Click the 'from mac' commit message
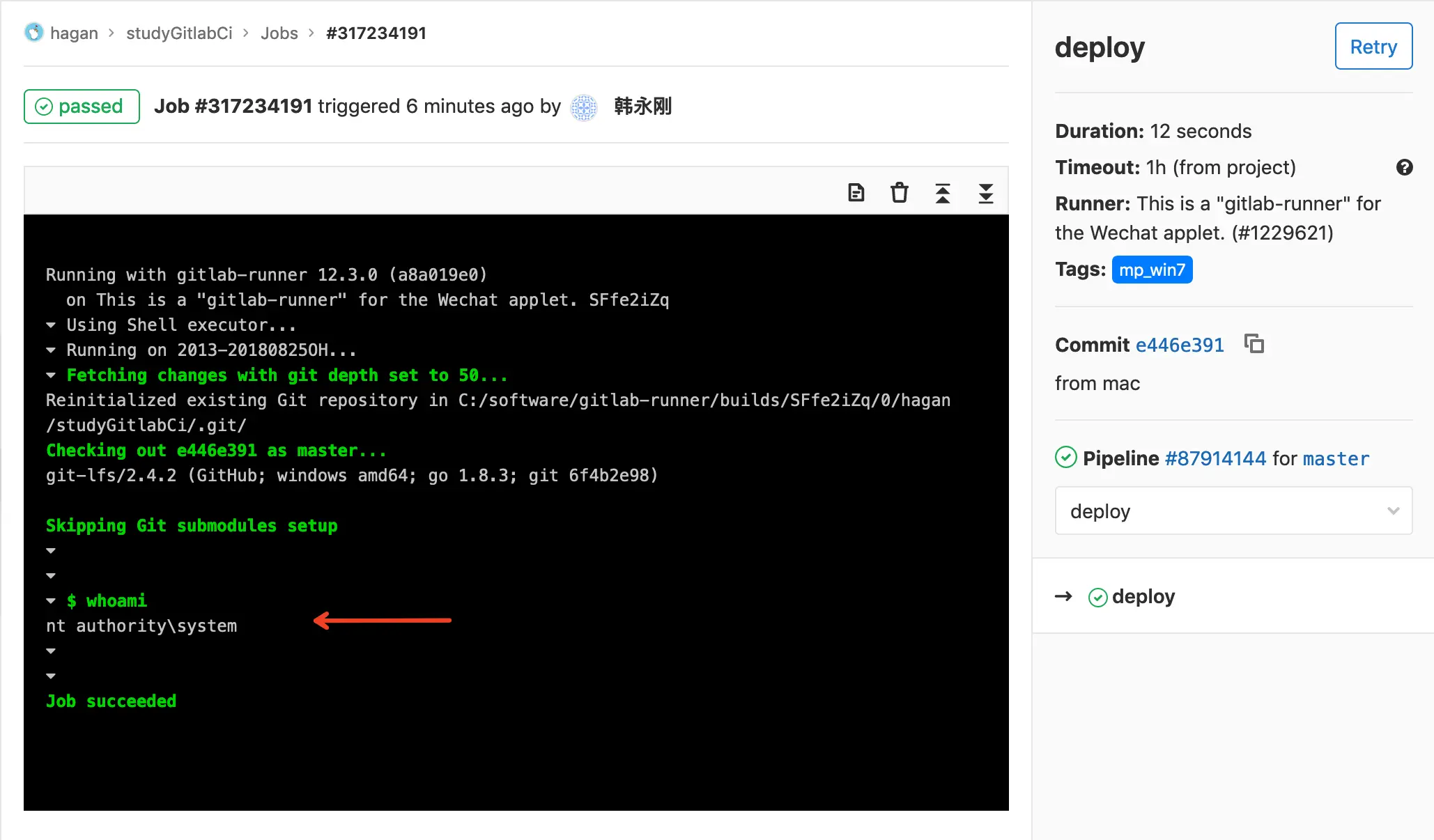This screenshot has width=1434, height=840. pyautogui.click(x=1097, y=383)
